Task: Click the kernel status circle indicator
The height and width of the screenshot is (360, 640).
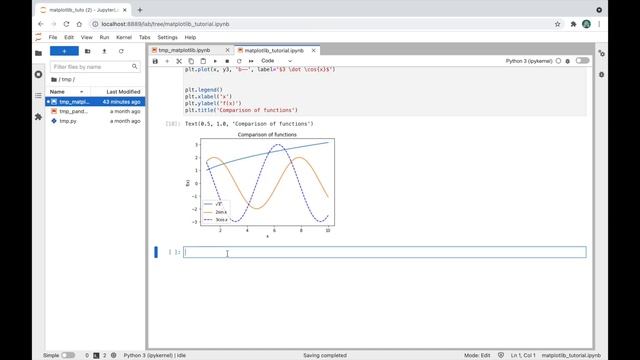Action: coord(558,61)
